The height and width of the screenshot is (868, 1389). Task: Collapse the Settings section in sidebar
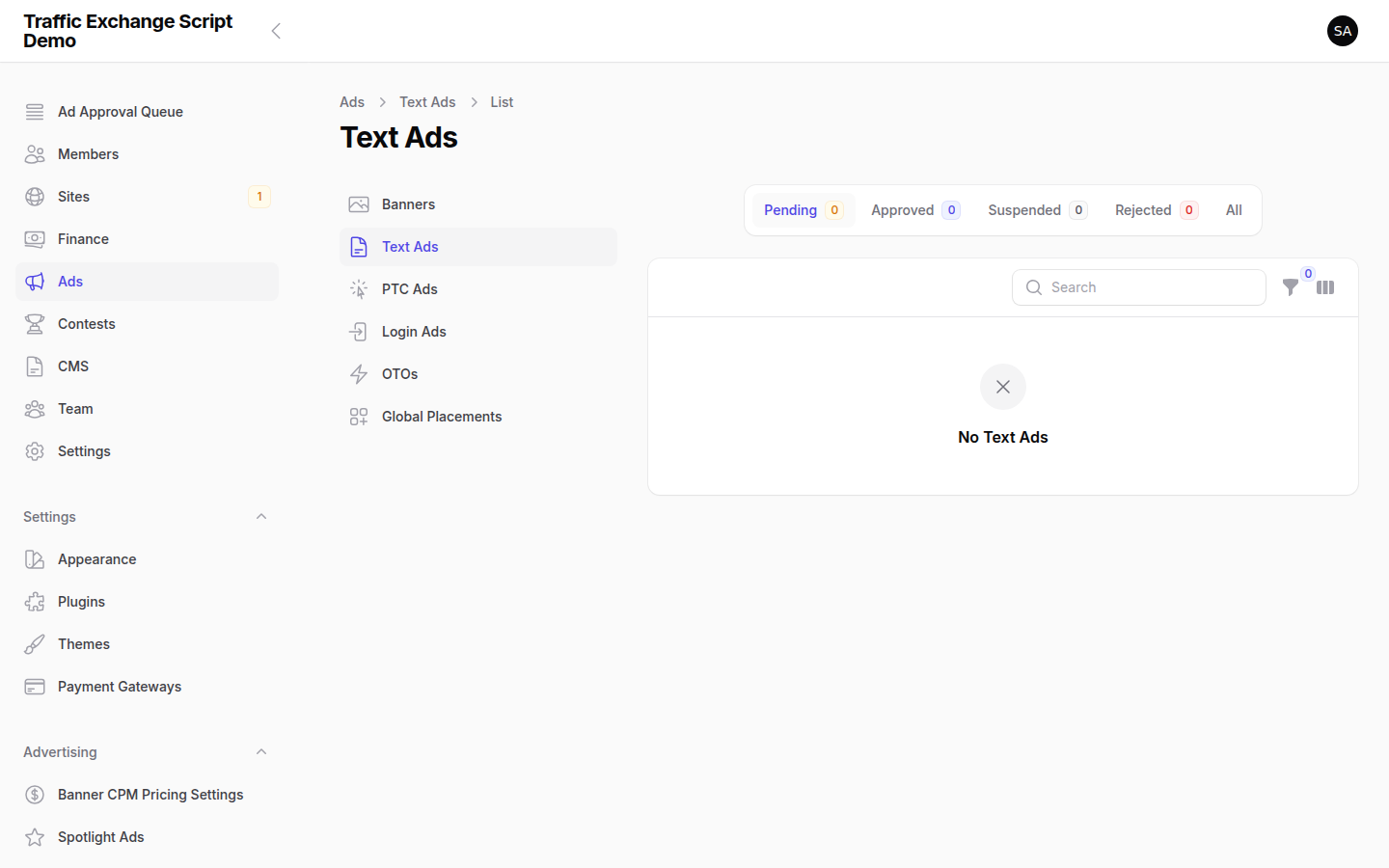[260, 516]
